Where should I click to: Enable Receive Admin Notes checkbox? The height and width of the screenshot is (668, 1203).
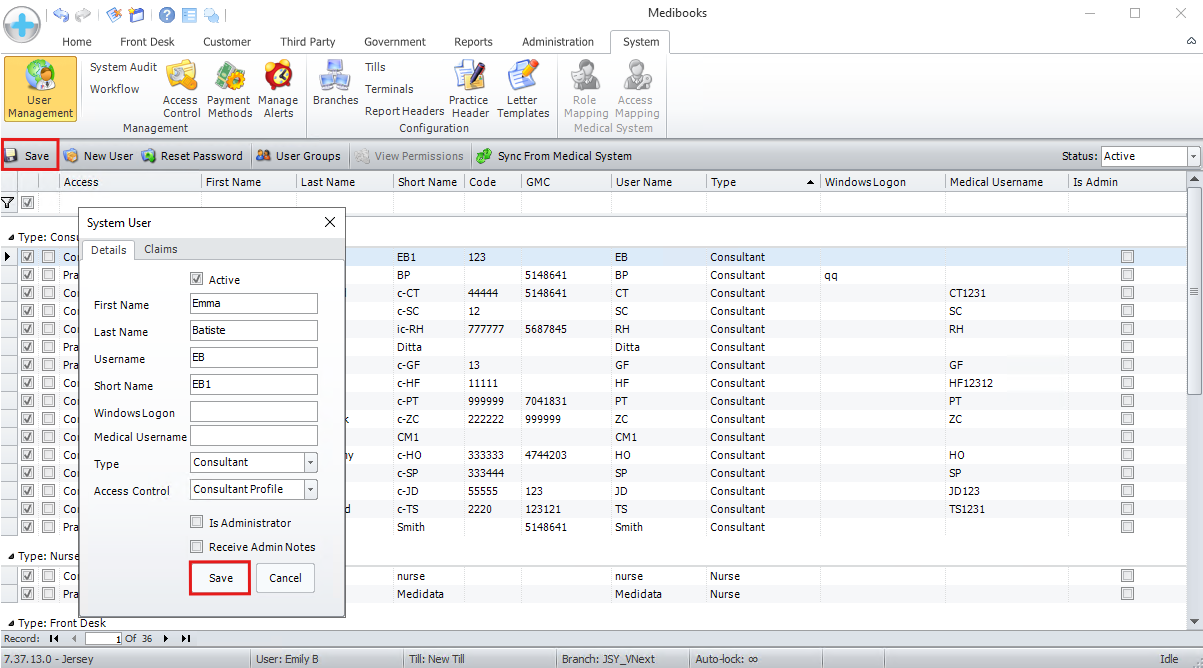click(x=197, y=547)
